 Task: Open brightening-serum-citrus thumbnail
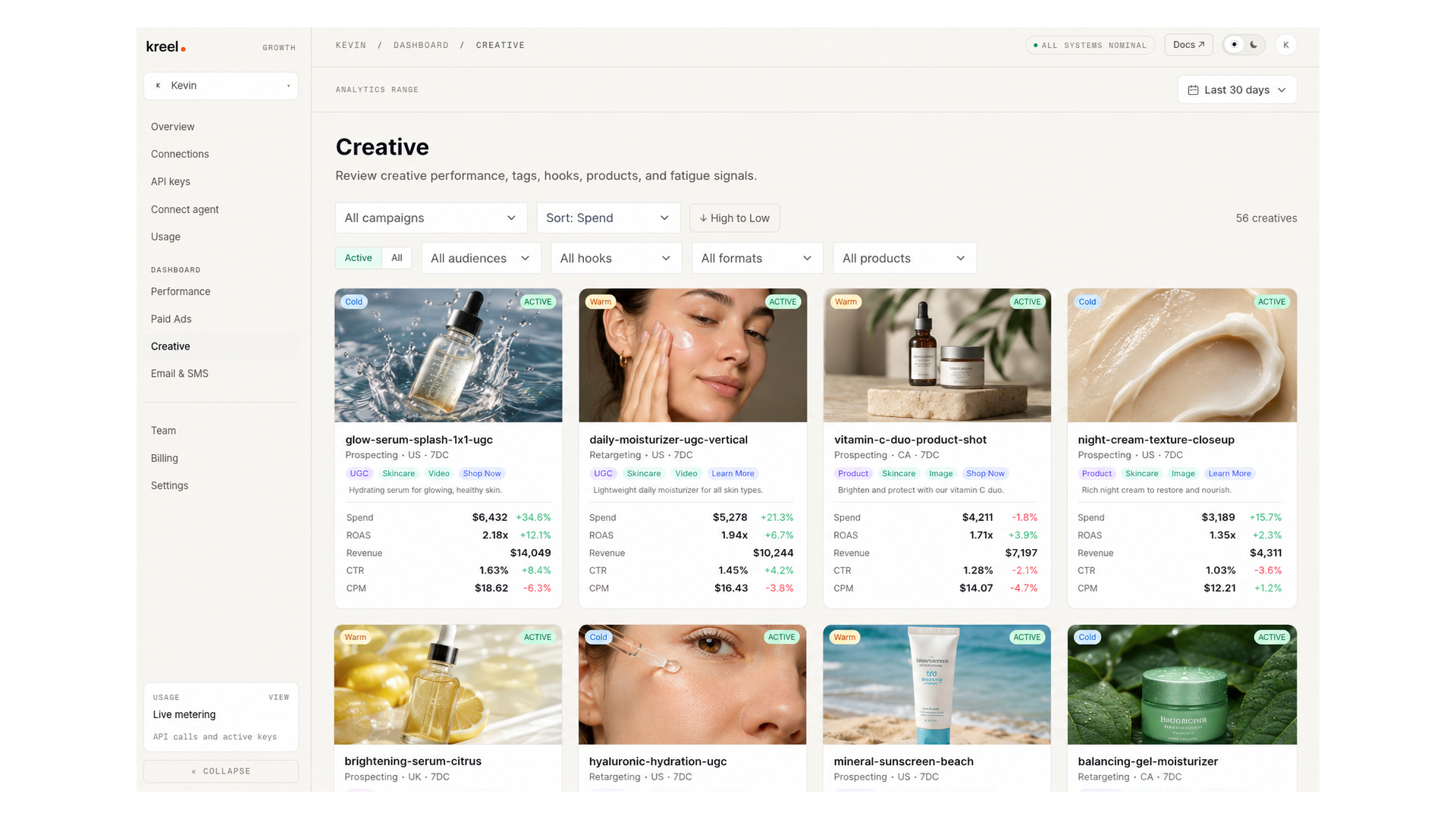click(x=448, y=685)
